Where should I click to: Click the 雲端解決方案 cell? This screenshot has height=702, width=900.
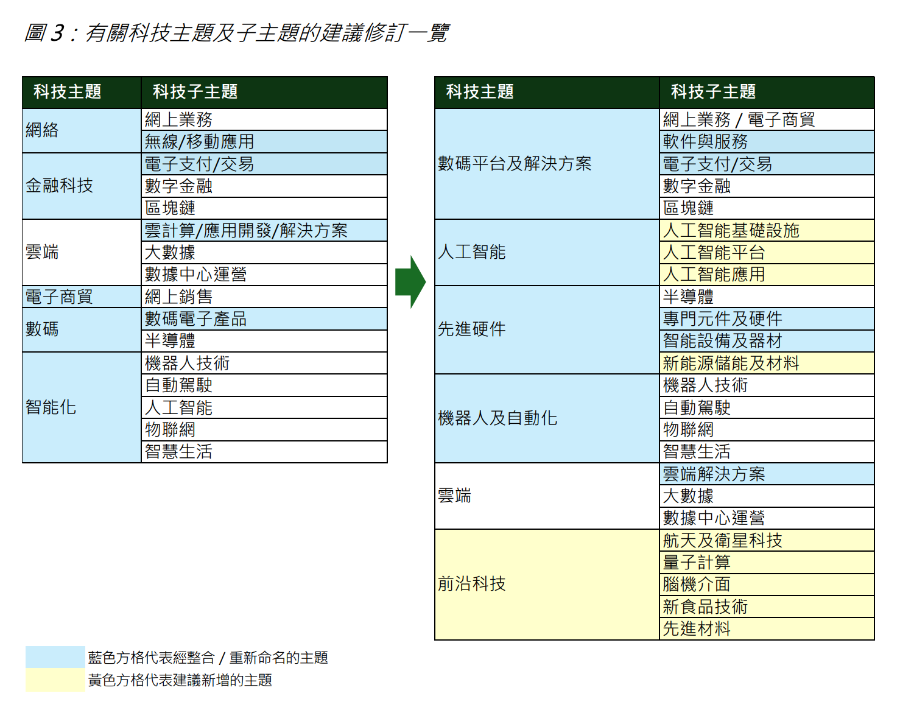767,474
